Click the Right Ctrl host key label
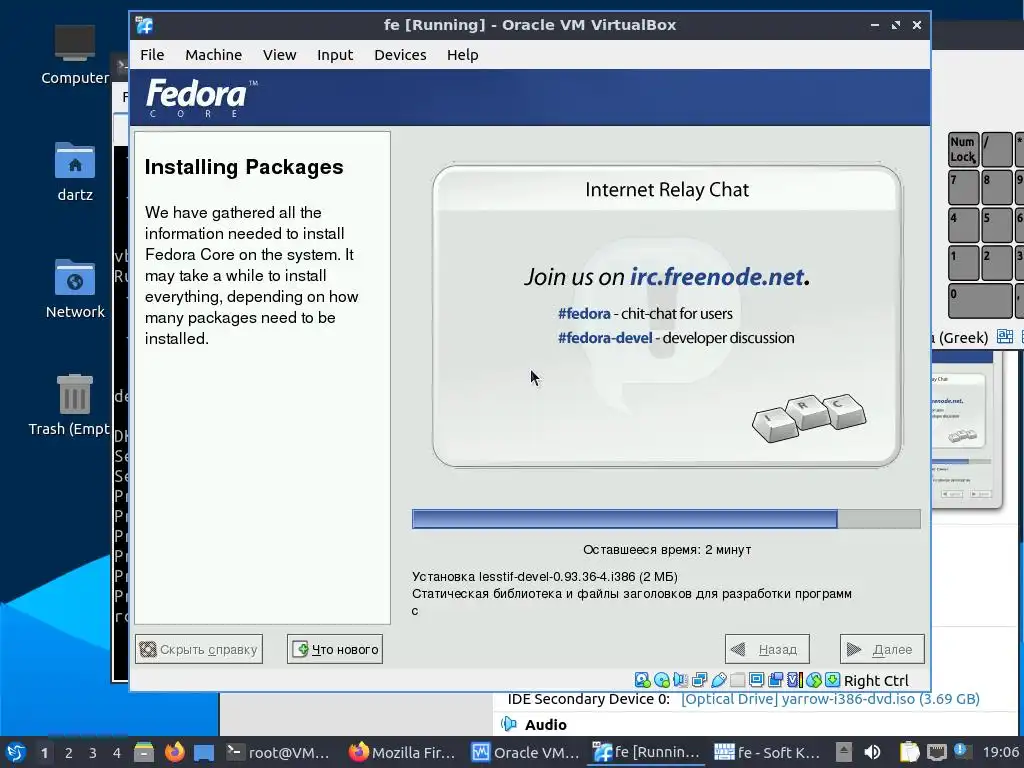 point(876,680)
